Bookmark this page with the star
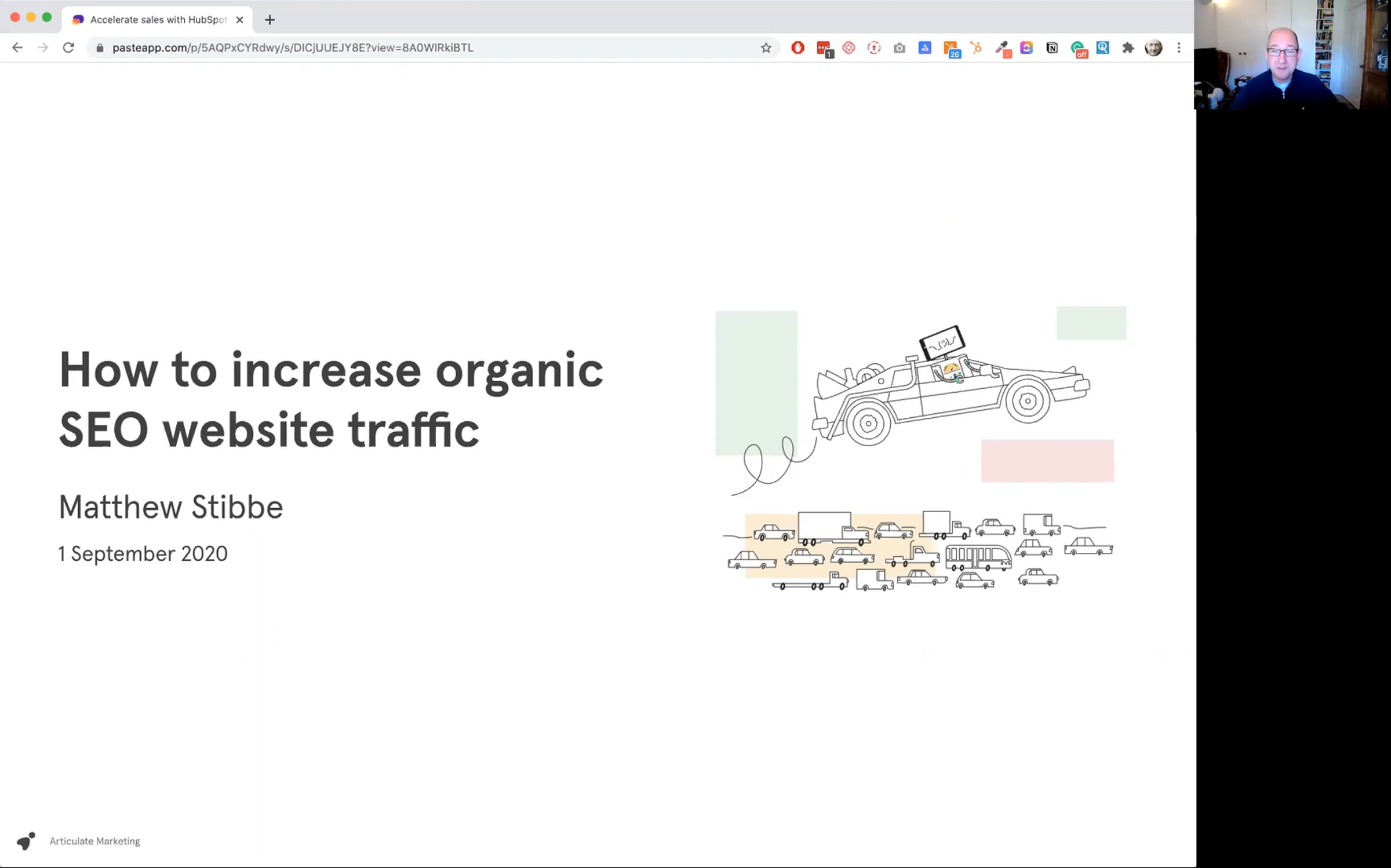This screenshot has height=868, width=1391. [x=766, y=48]
